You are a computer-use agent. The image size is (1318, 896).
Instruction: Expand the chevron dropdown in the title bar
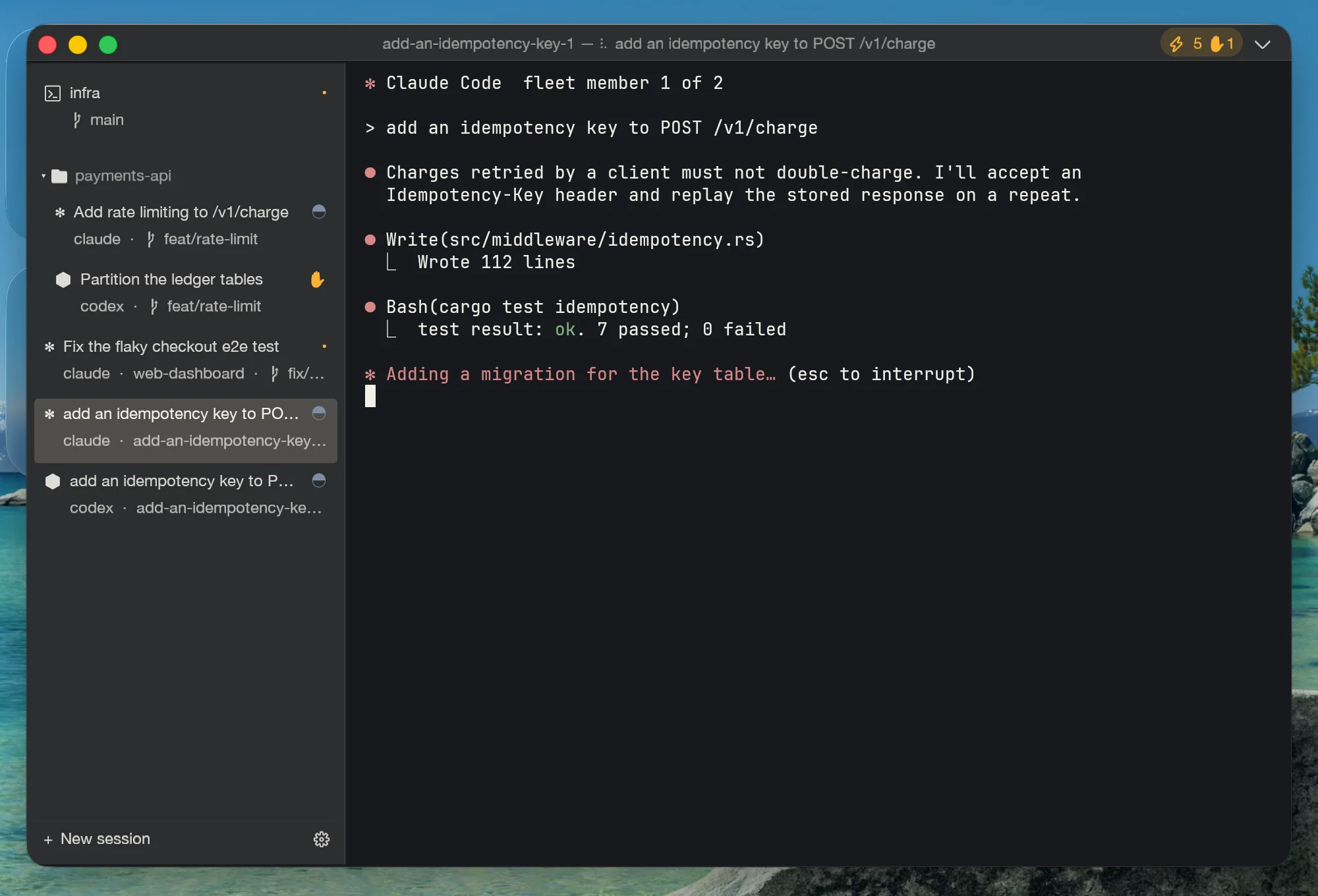click(1263, 44)
